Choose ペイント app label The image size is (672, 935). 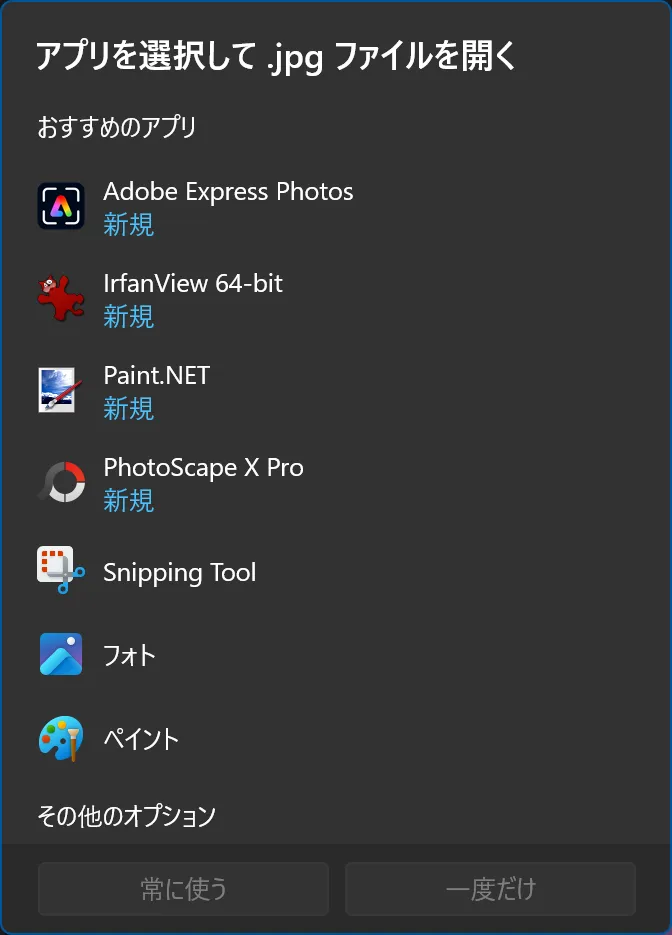[141, 740]
